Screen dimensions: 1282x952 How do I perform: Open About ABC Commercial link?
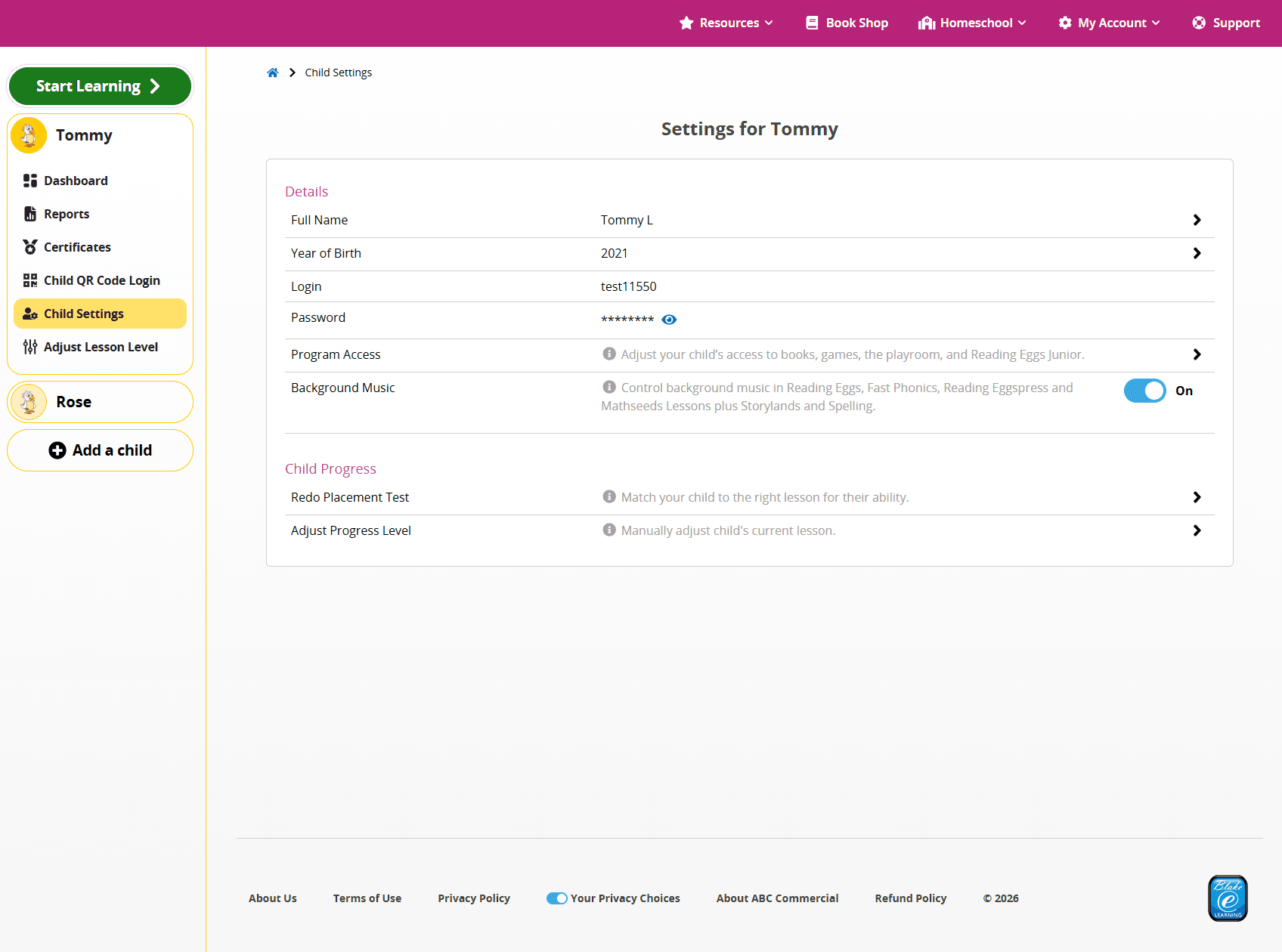click(x=777, y=898)
